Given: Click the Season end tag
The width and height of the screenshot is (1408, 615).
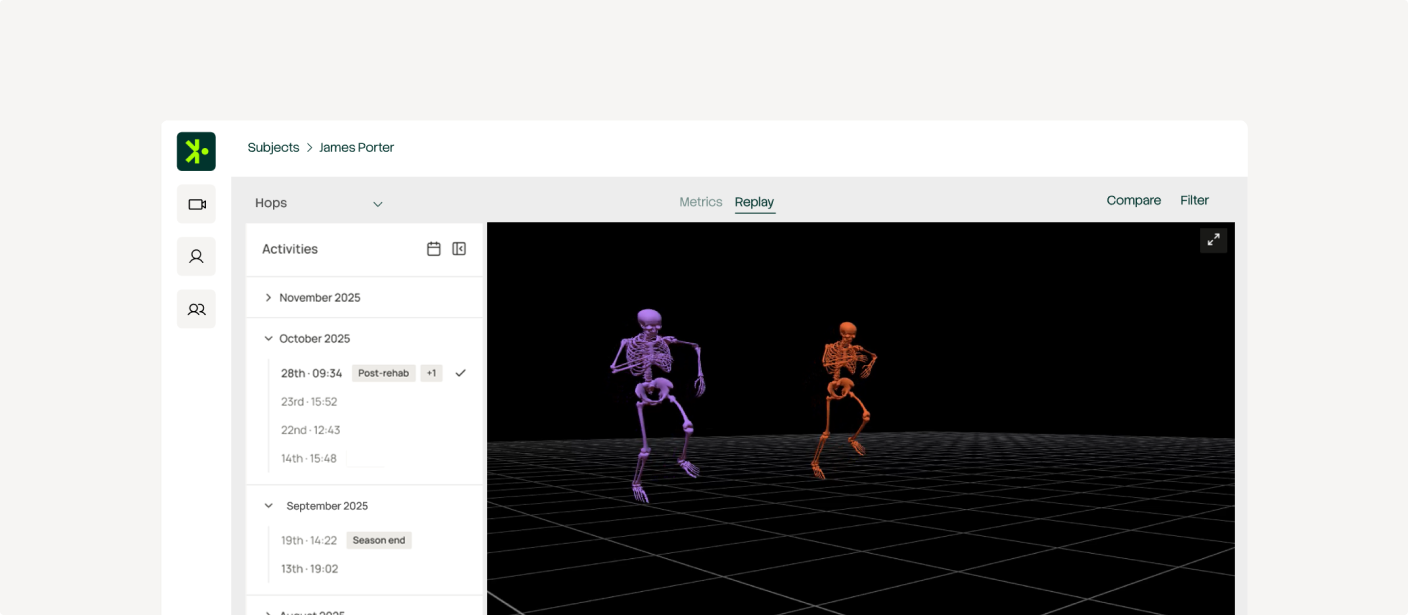Looking at the screenshot, I should pos(379,540).
